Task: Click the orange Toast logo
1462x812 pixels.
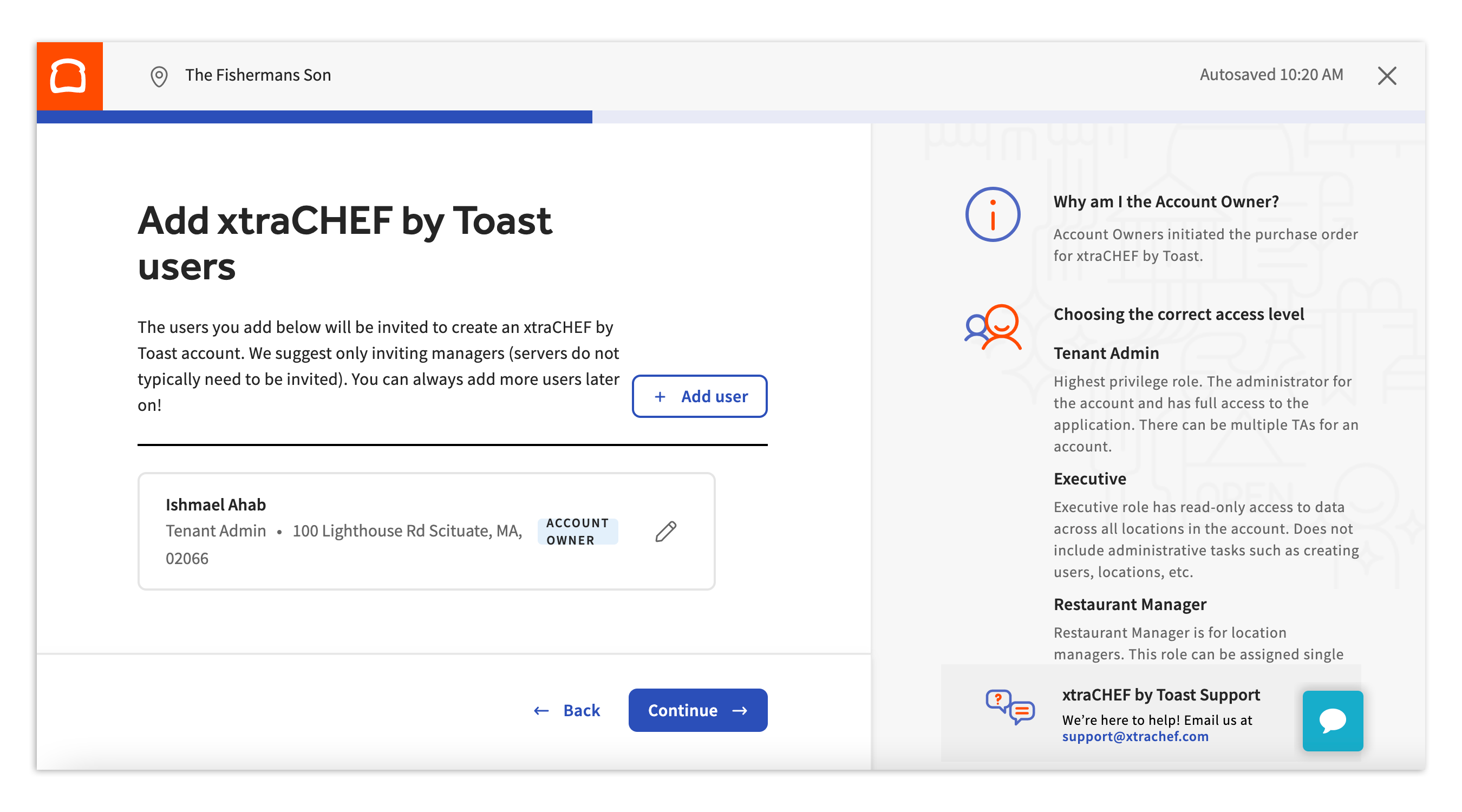Action: [69, 75]
